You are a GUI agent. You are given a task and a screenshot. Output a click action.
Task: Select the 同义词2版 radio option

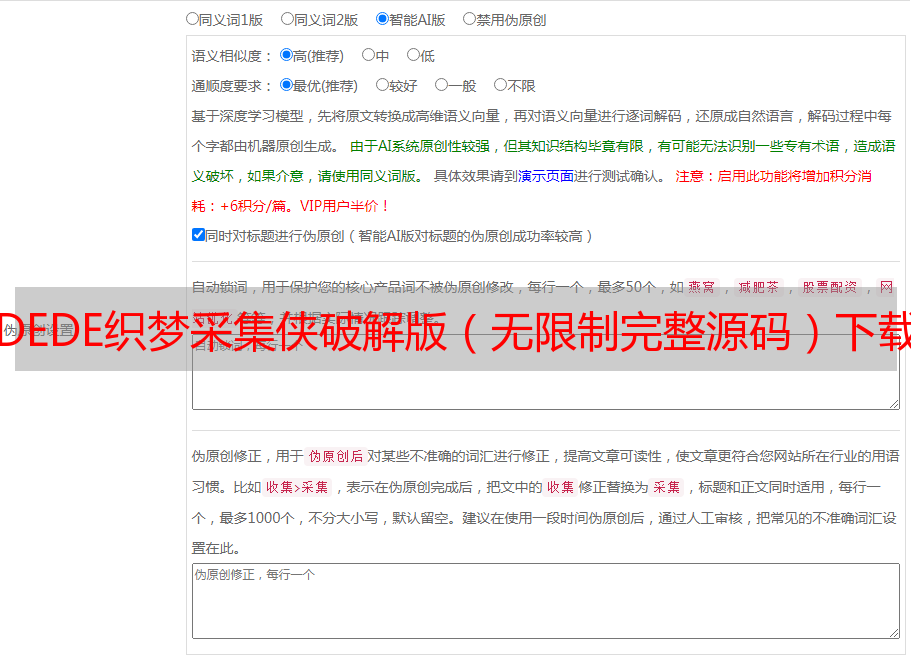(287, 19)
